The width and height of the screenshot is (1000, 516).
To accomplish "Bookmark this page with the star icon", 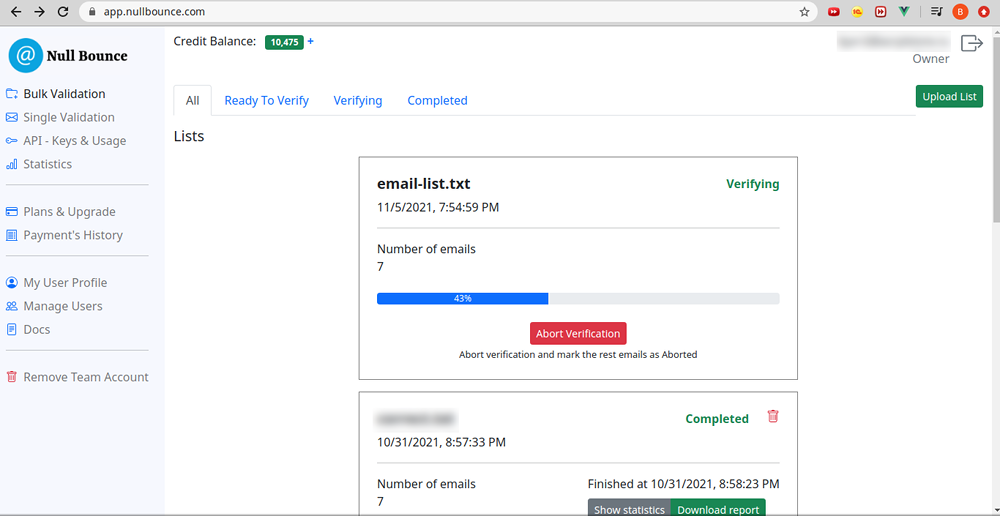I will click(805, 11).
